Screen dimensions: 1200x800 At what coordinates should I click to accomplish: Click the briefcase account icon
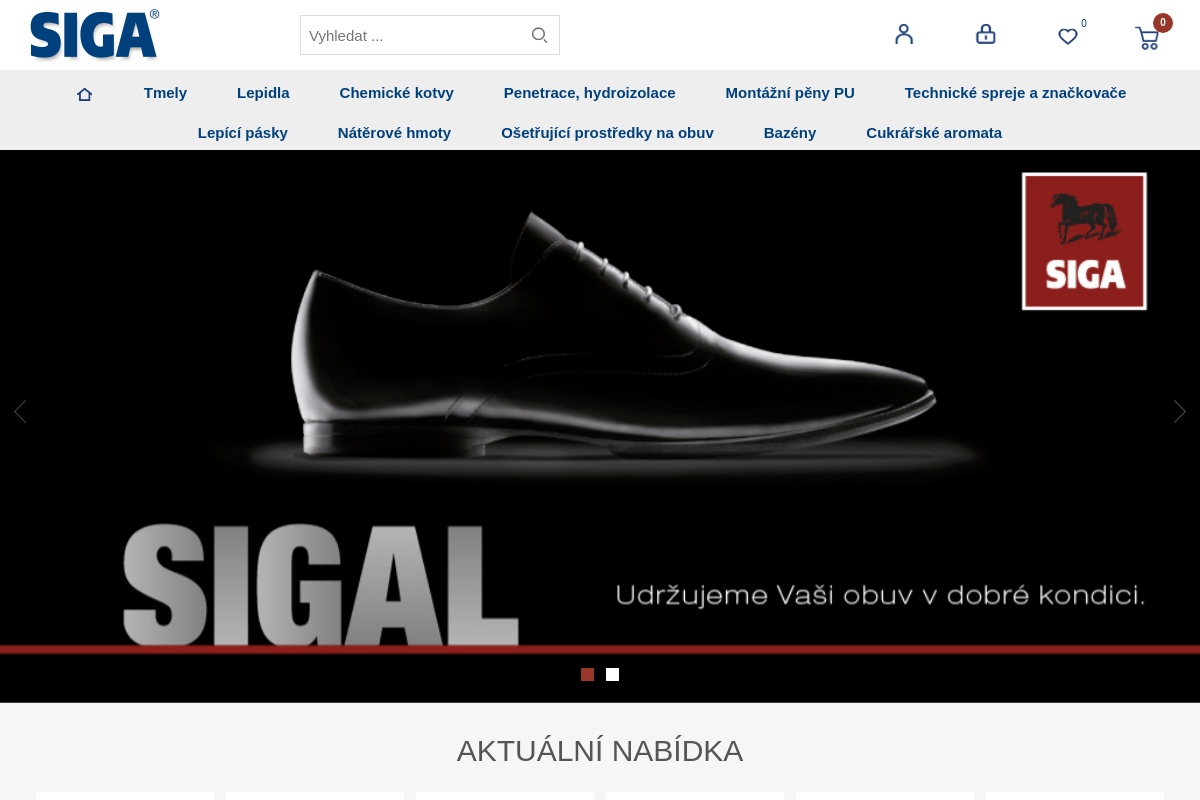(985, 33)
